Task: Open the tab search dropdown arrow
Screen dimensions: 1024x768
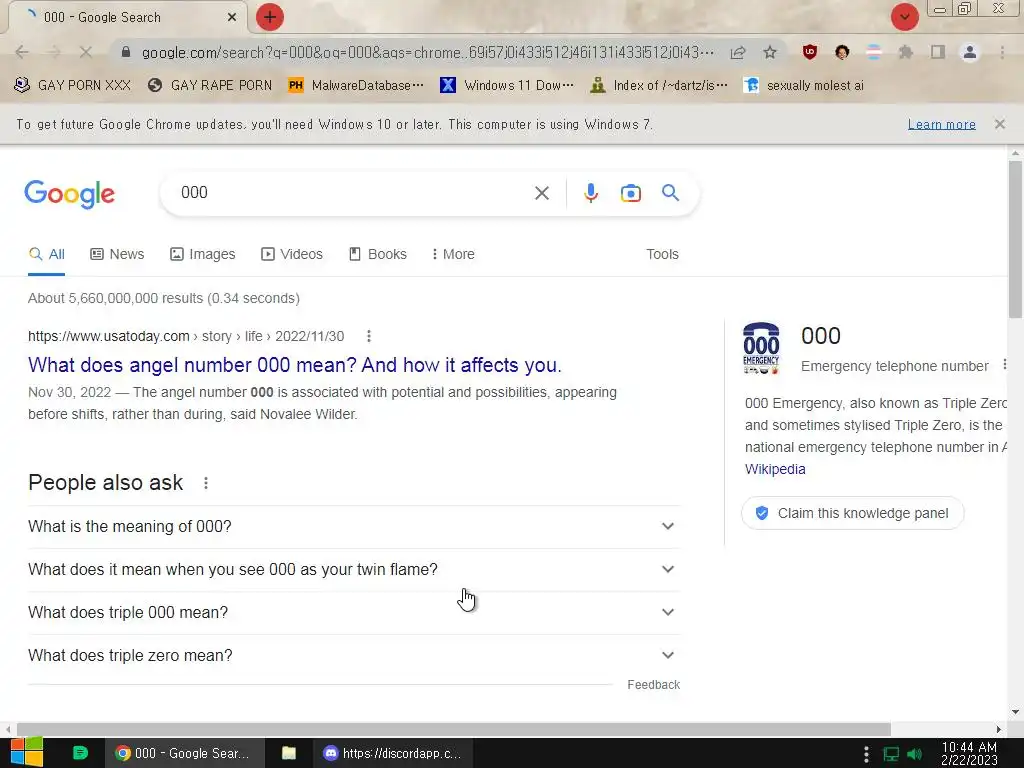Action: (904, 17)
